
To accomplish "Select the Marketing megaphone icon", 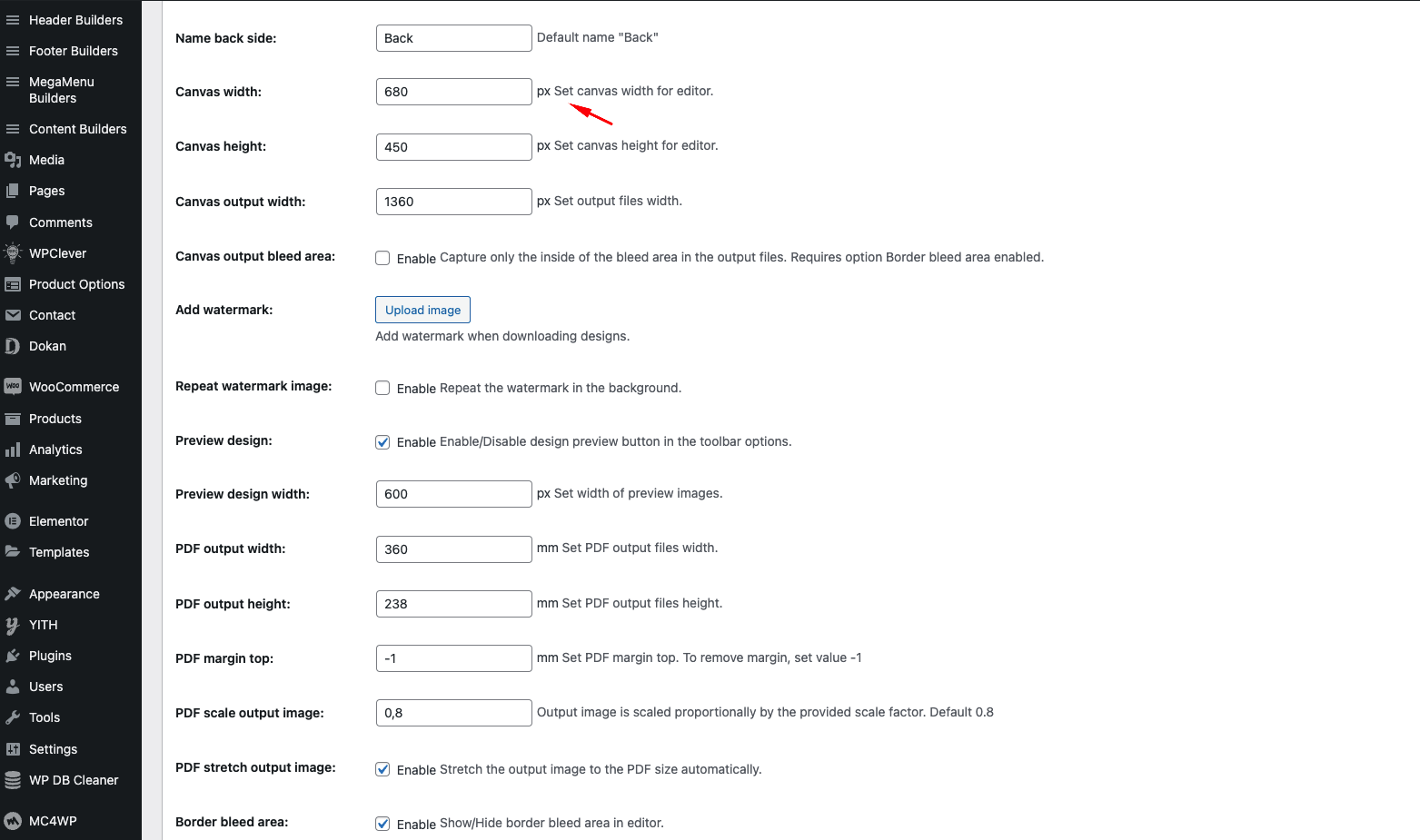I will coord(13,480).
